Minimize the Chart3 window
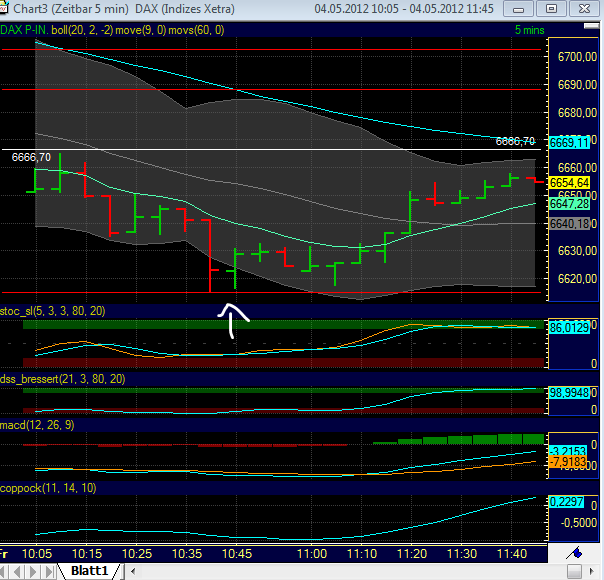Image resolution: width=604 pixels, height=580 pixels. click(x=518, y=9)
